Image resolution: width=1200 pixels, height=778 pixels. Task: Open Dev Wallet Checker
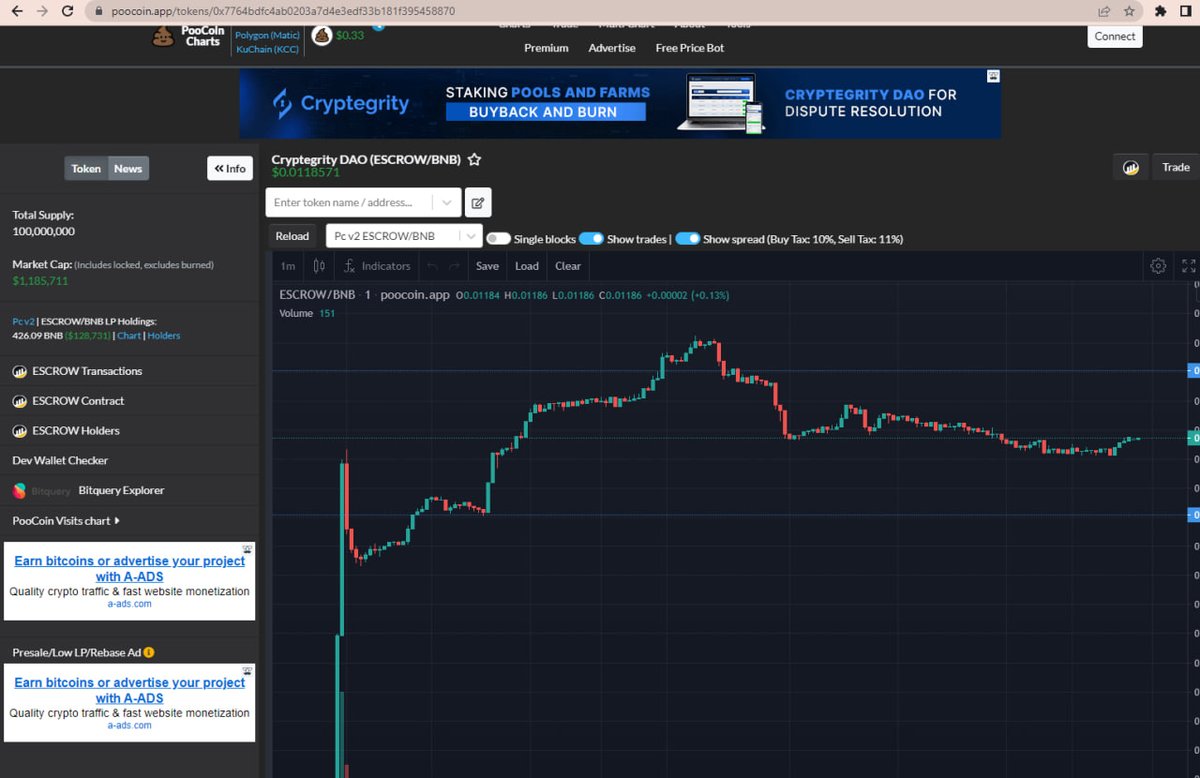point(60,461)
